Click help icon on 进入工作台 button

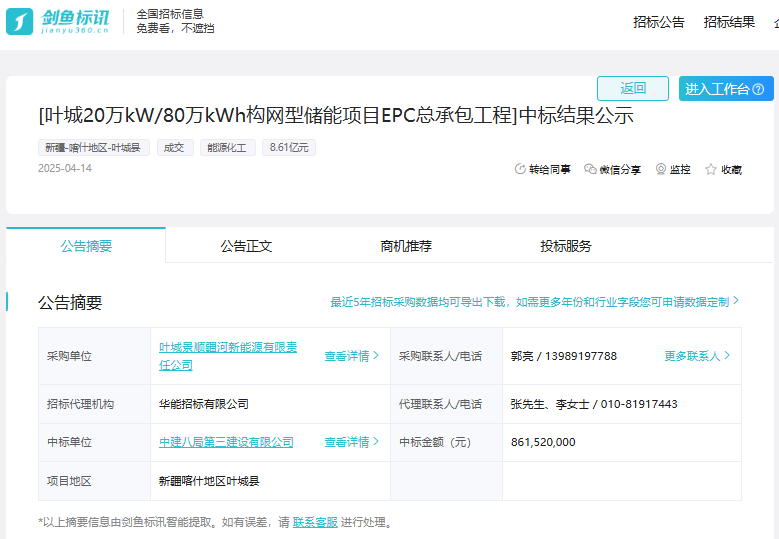[758, 89]
